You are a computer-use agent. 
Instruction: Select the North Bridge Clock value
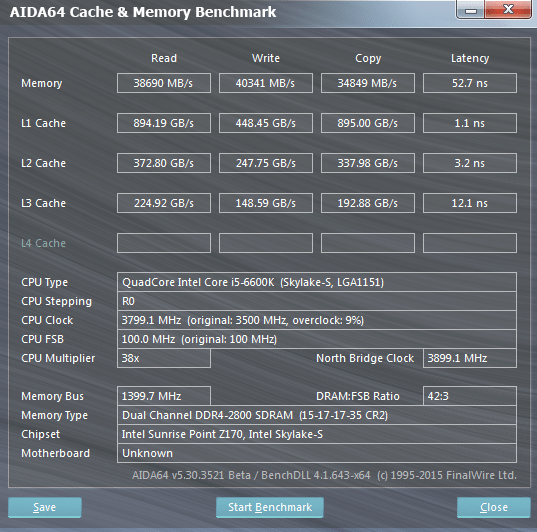click(470, 358)
